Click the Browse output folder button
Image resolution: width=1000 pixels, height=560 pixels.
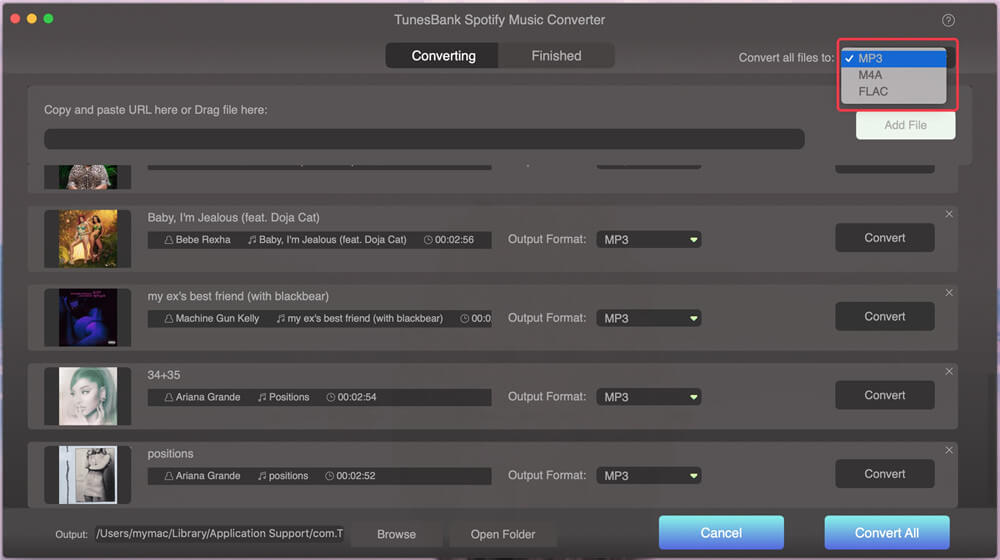coord(396,534)
